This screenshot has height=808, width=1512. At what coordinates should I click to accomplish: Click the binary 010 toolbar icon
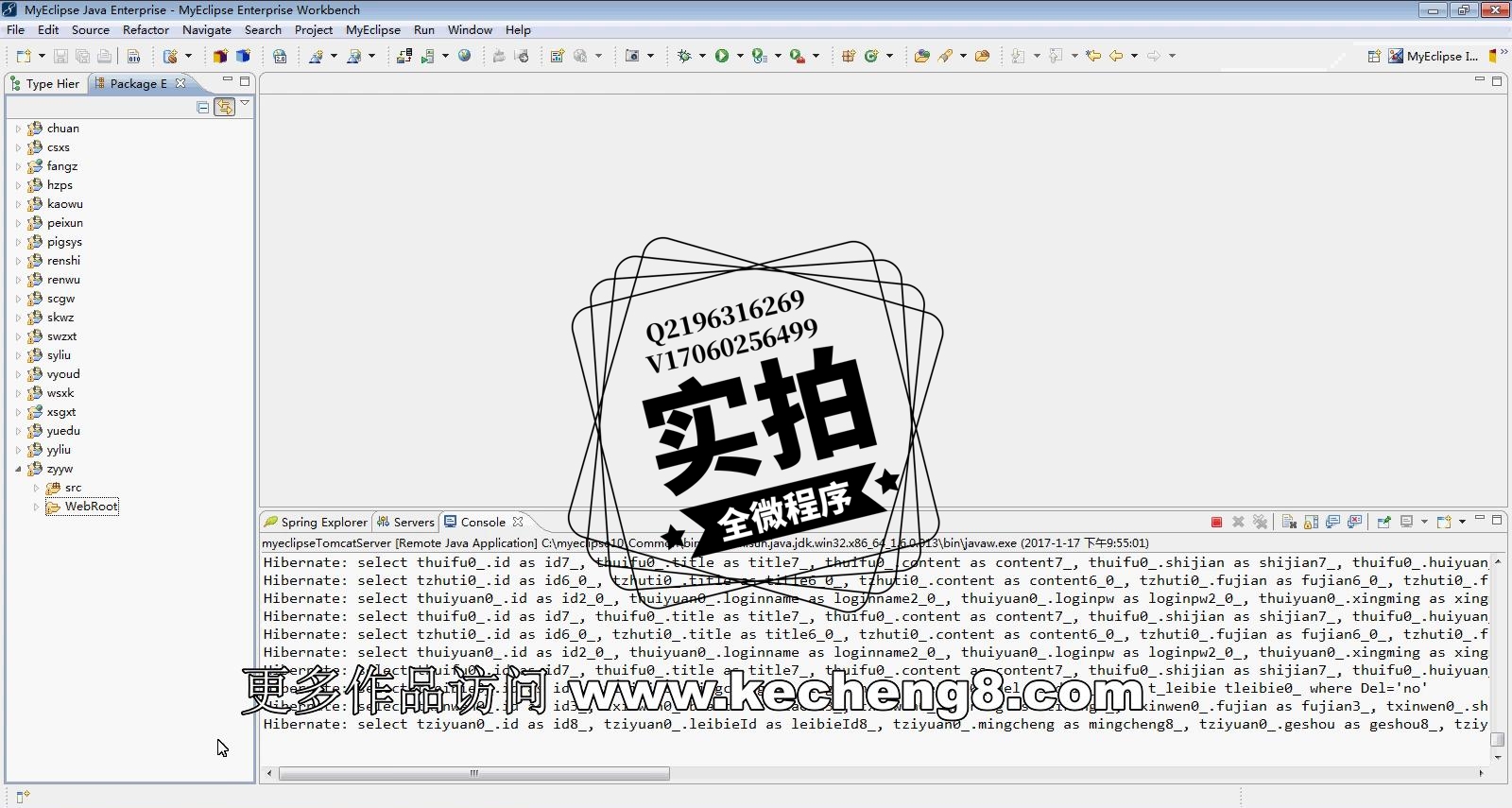133,57
